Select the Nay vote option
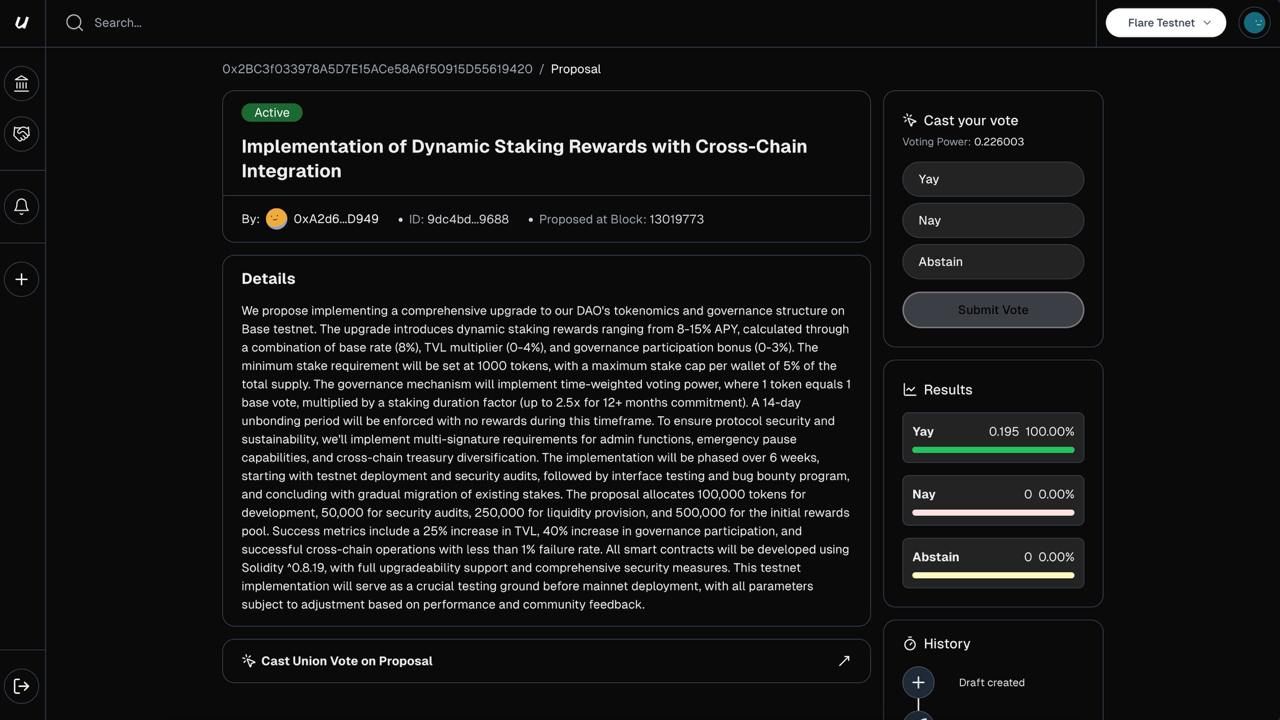1280x720 pixels. click(x=993, y=220)
